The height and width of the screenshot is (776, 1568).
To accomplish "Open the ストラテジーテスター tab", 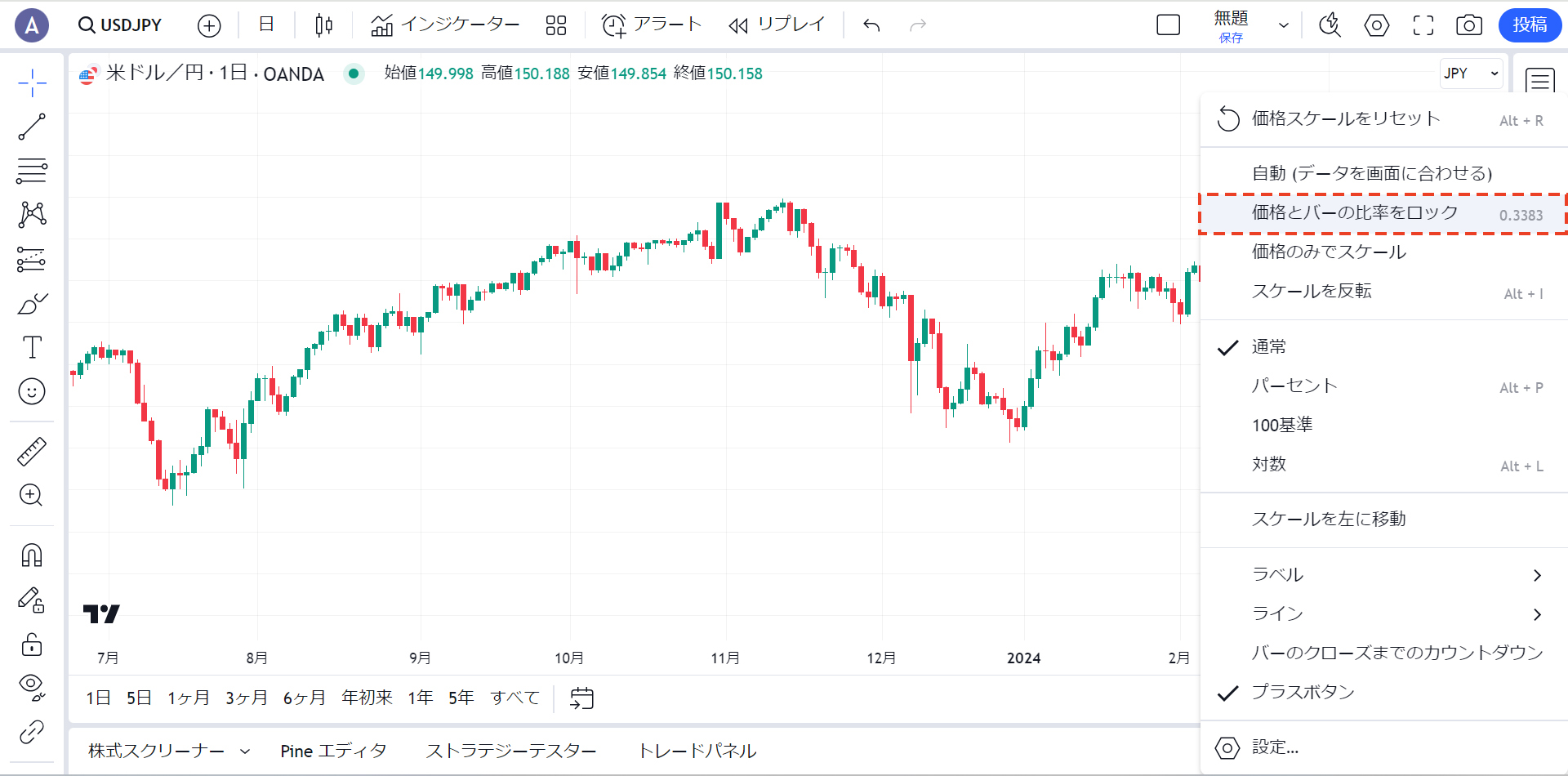I will 511,751.
